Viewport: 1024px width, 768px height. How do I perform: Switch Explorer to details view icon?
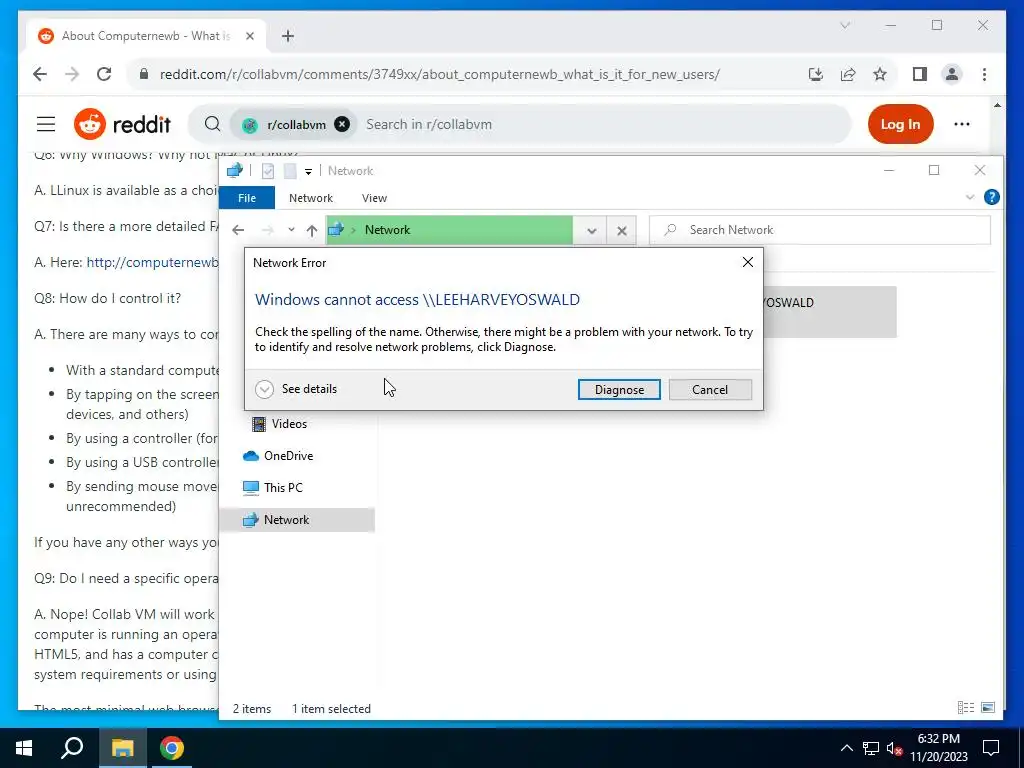coord(966,708)
